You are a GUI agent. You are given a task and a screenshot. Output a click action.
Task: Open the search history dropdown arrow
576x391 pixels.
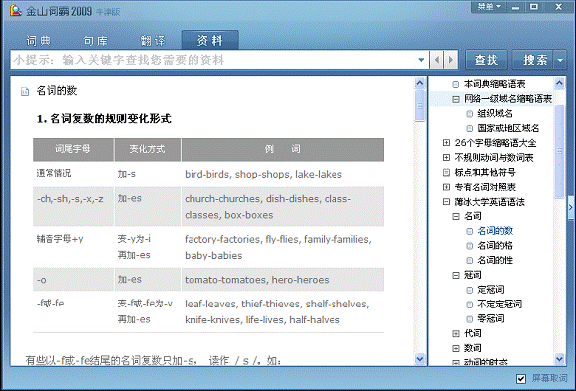[x=421, y=60]
